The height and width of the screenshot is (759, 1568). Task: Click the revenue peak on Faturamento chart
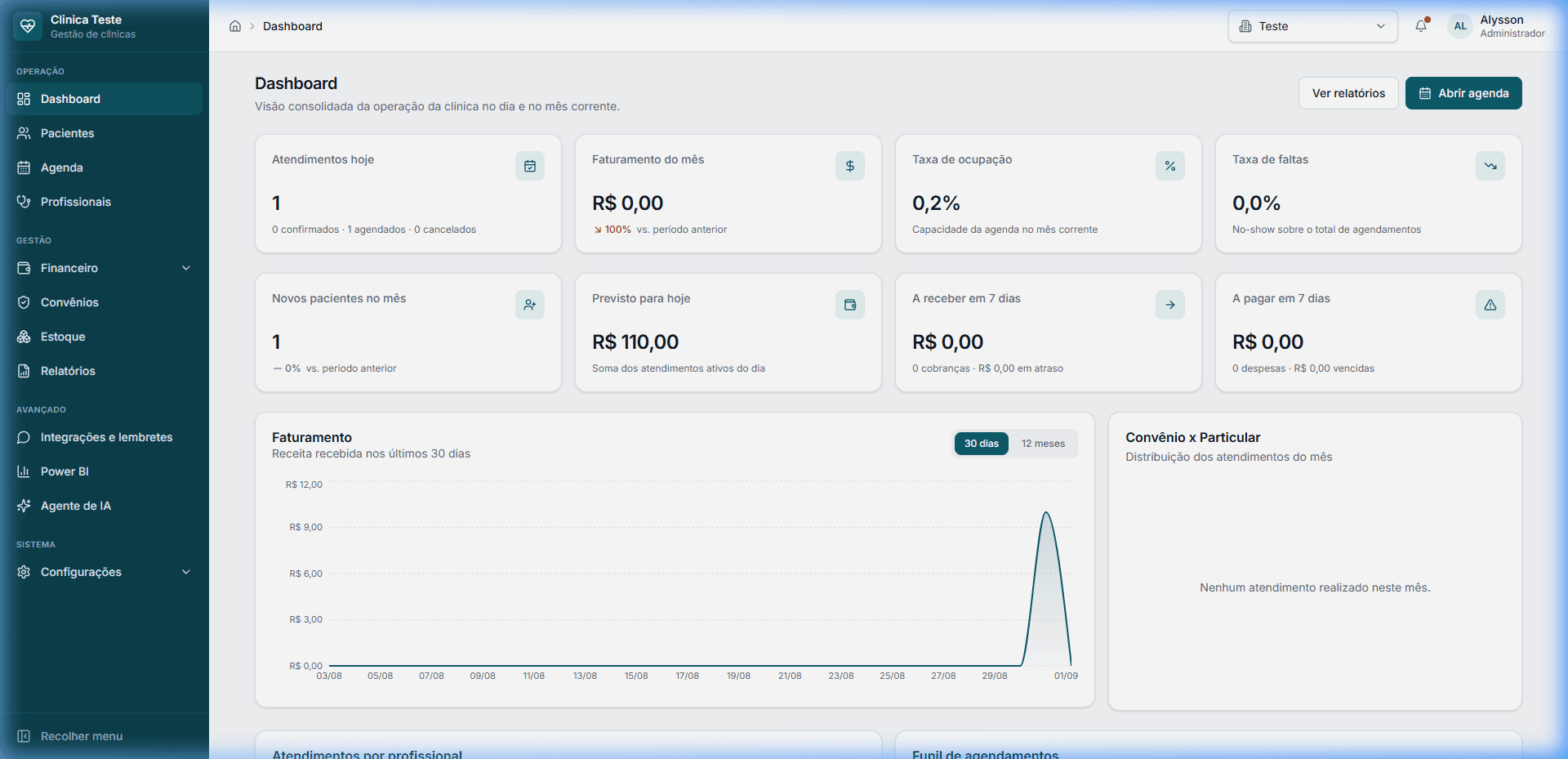coord(1046,513)
